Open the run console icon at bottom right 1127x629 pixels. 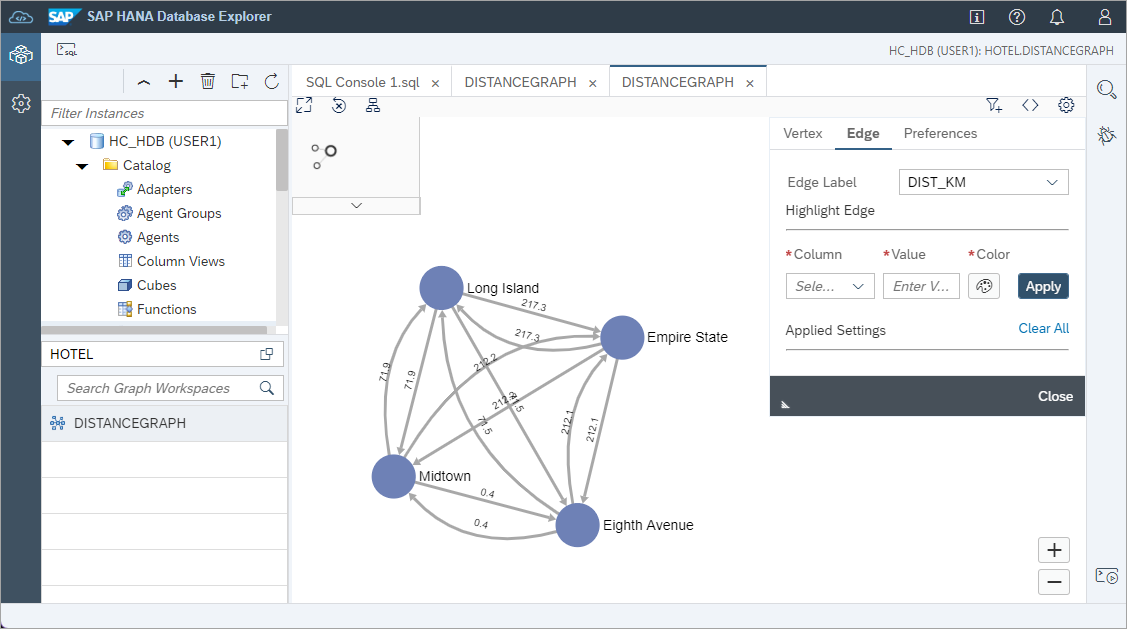1106,576
